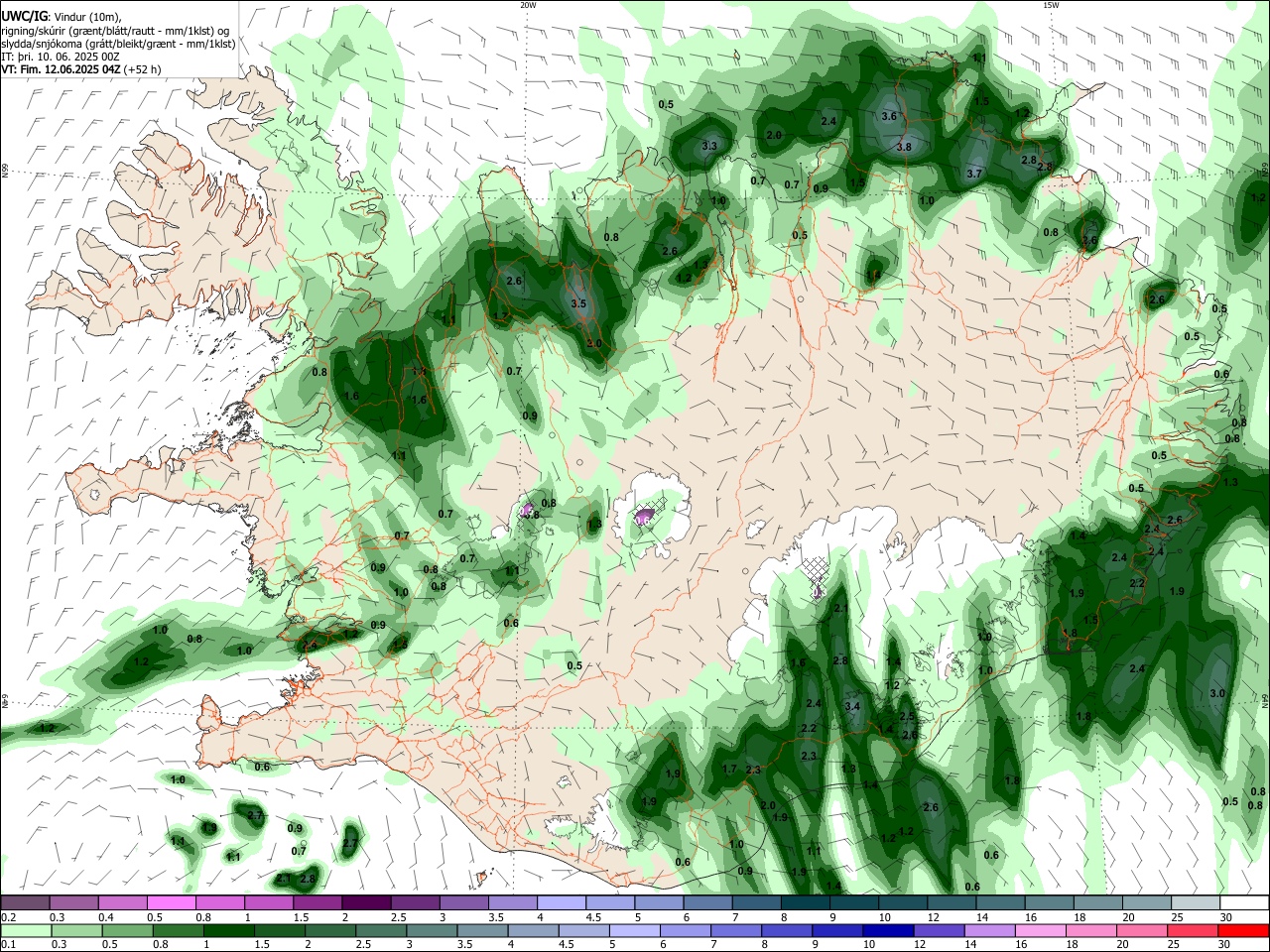
Task: Select the 3.5 precipitation value on the map
Action: click(x=579, y=303)
